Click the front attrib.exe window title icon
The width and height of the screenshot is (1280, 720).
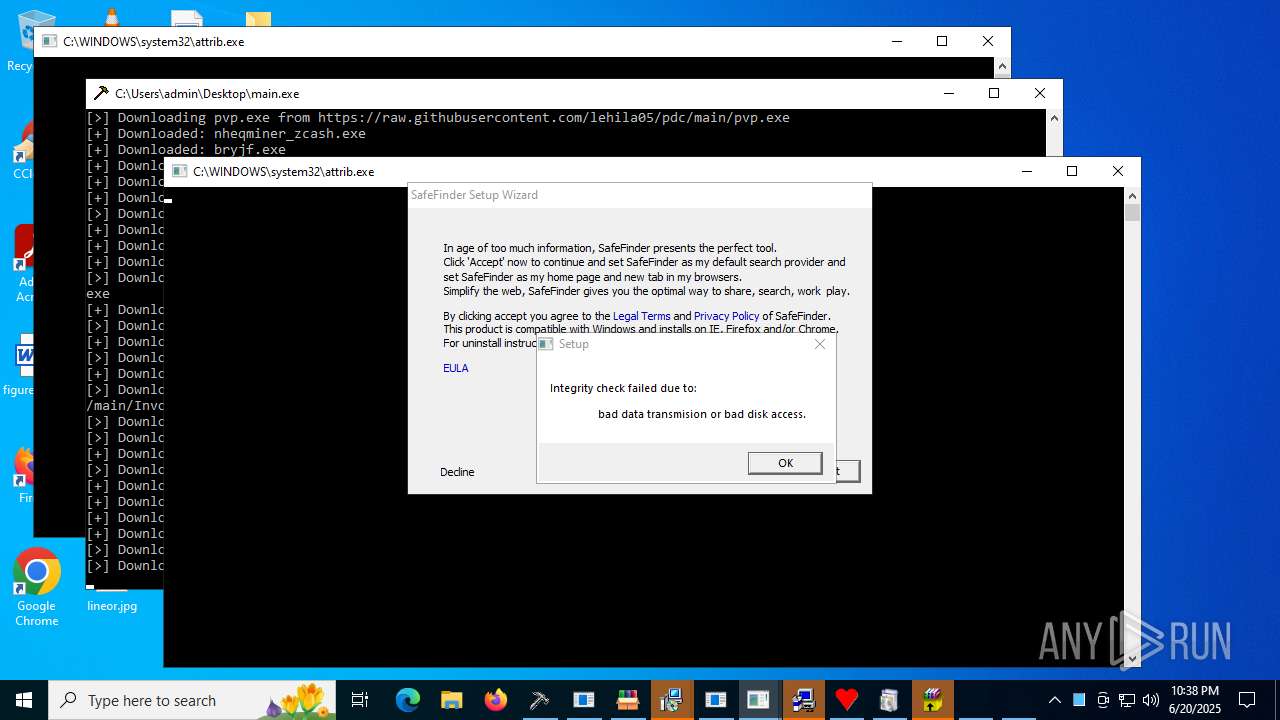[180, 171]
